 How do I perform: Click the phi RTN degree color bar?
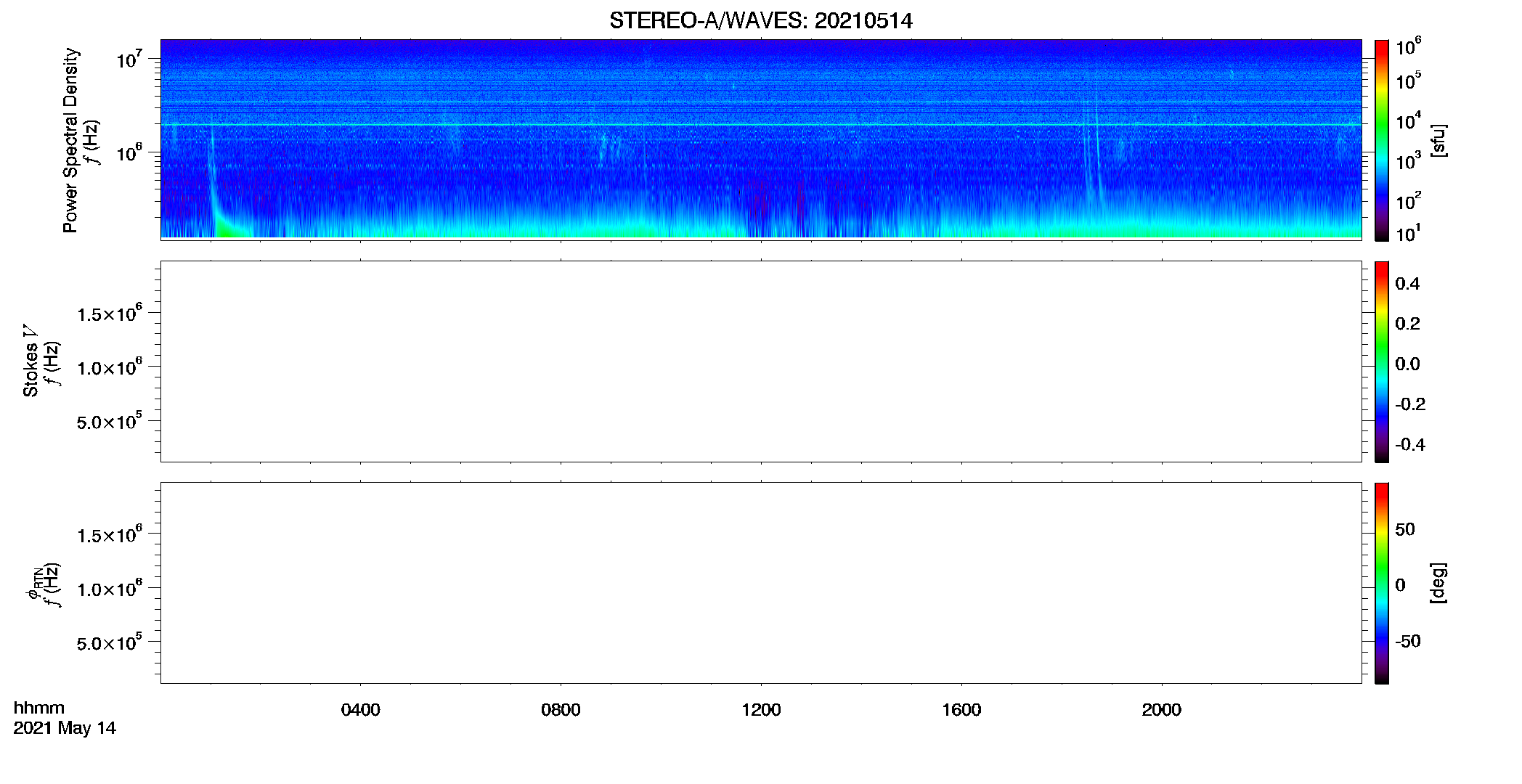point(1381,583)
